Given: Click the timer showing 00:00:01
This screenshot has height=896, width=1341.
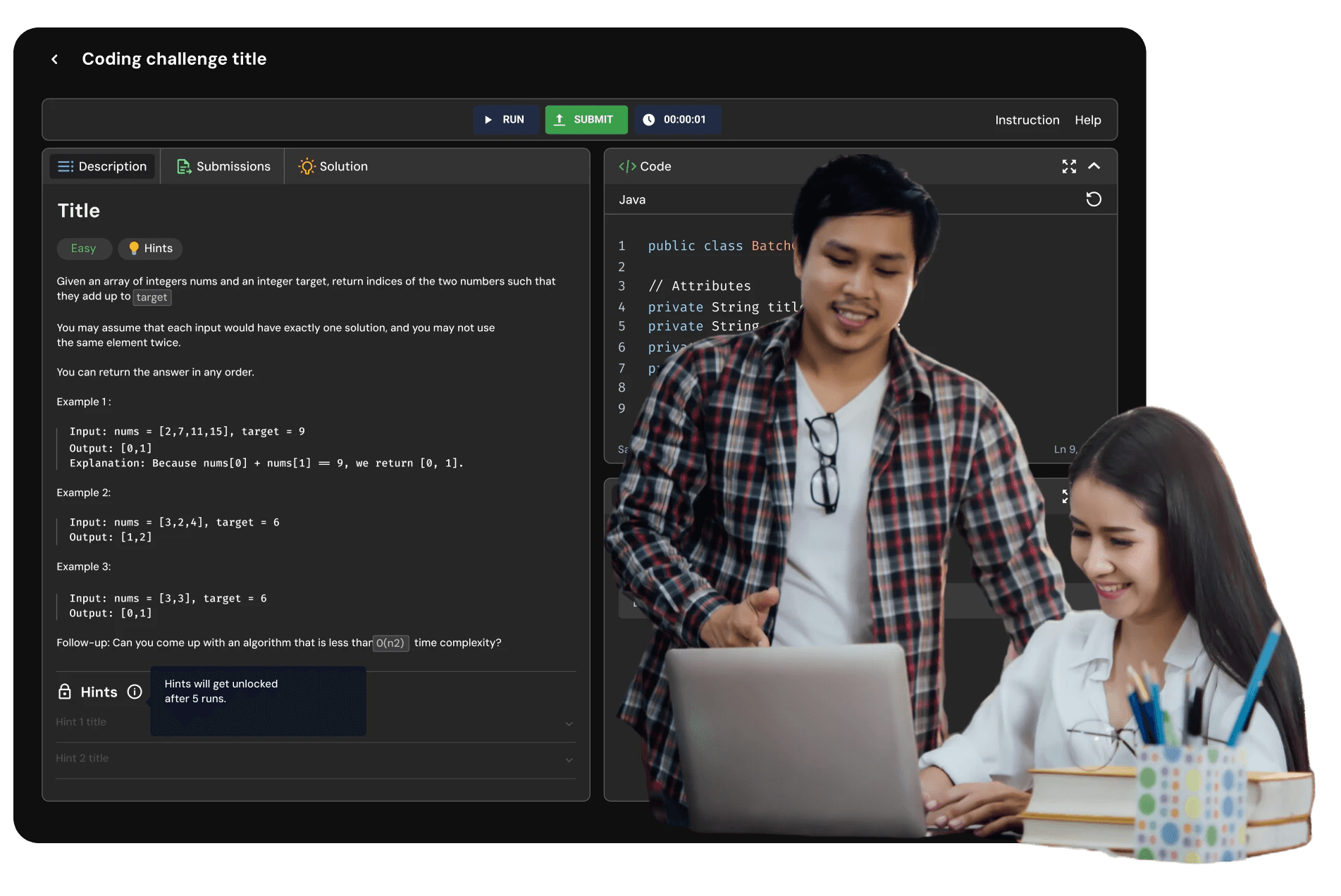Looking at the screenshot, I should [x=676, y=120].
